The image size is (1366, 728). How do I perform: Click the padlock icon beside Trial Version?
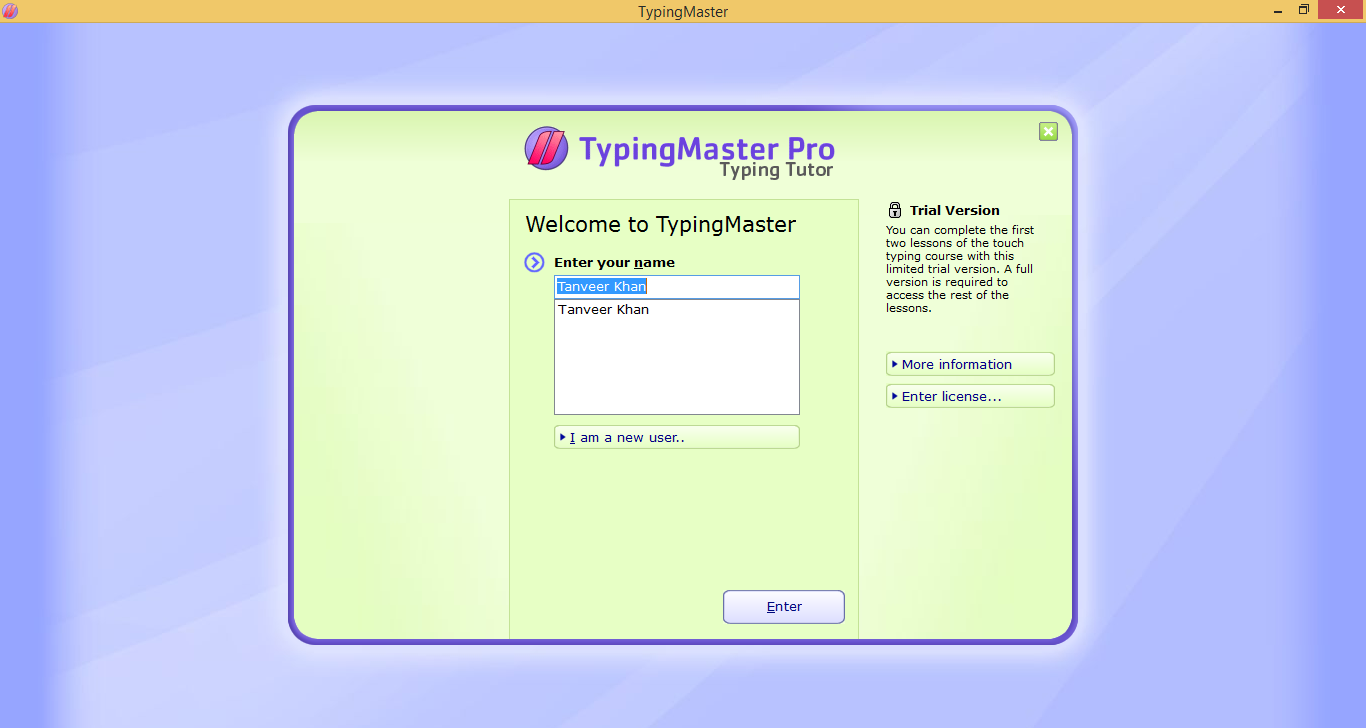(x=895, y=209)
